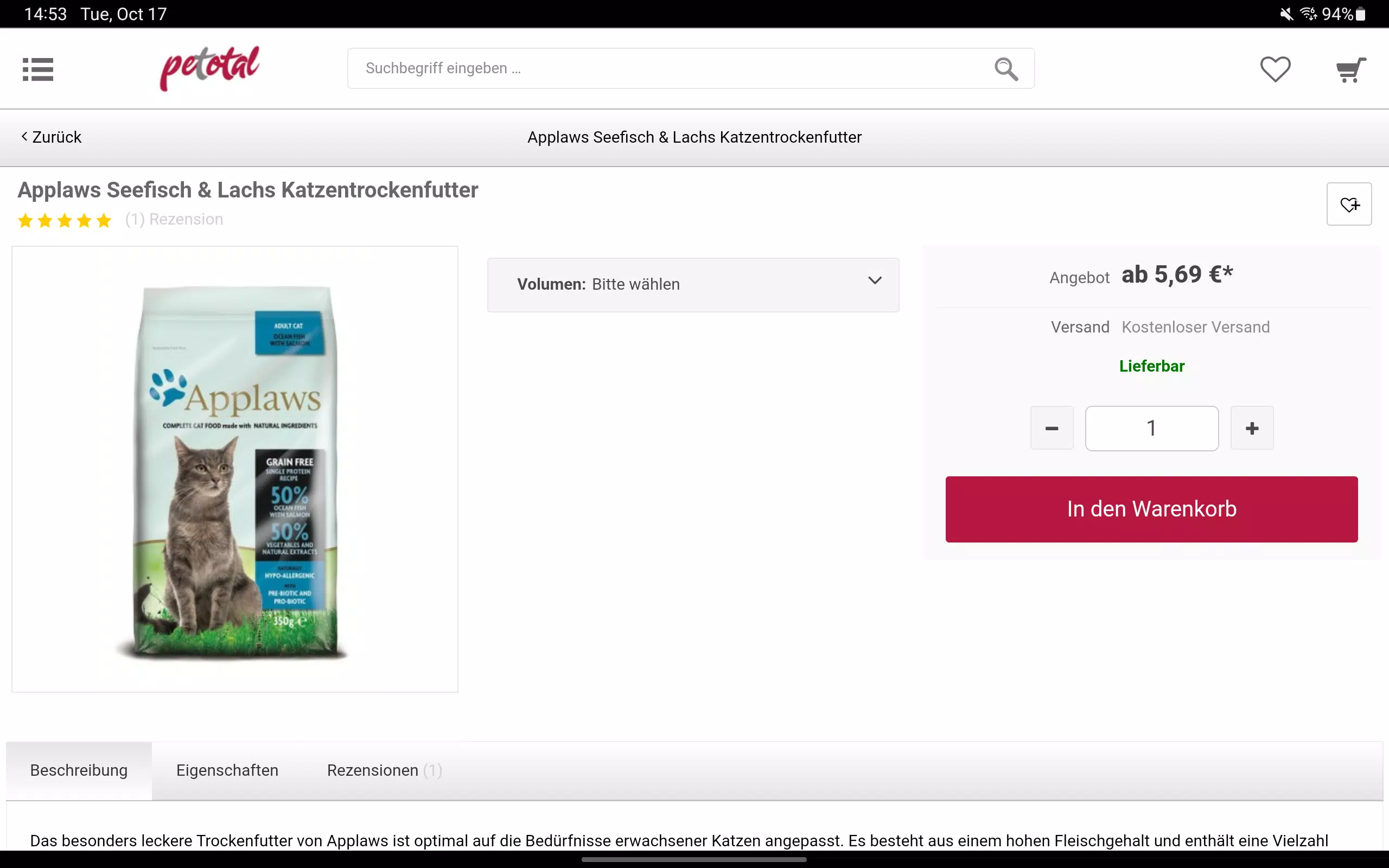Open the hamburger navigation menu
This screenshot has height=868, width=1389.
pos(38,69)
